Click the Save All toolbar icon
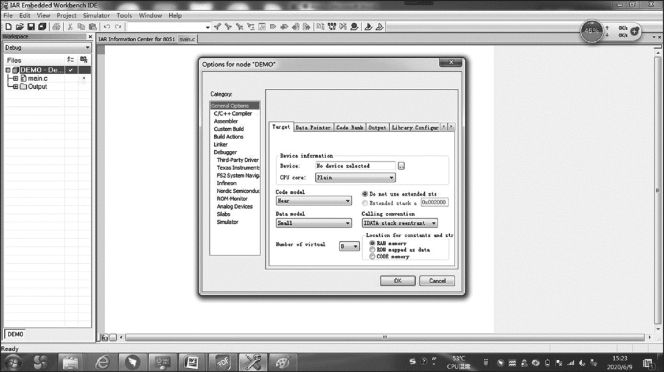Viewport: 664px width, 372px height. click(42, 27)
